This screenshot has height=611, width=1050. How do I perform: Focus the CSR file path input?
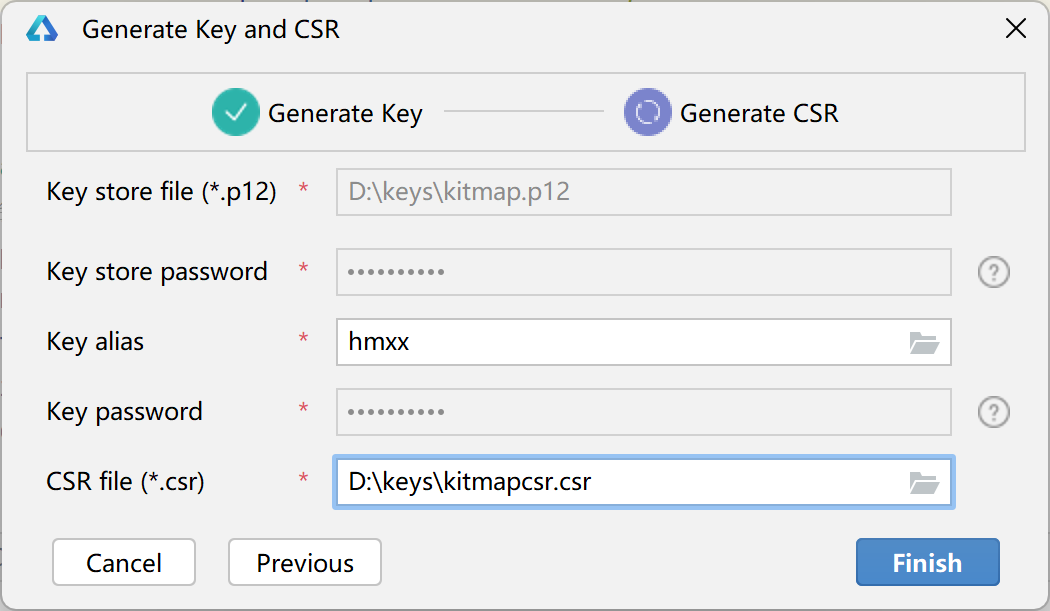pyautogui.click(x=620, y=483)
